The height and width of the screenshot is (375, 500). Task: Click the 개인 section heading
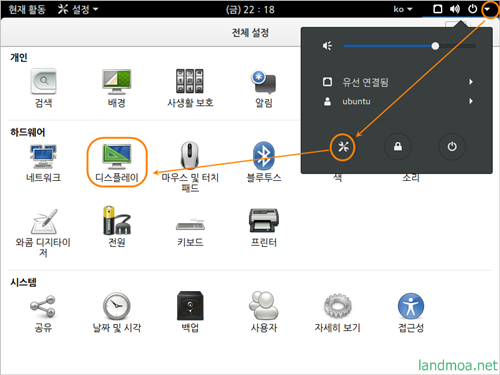(x=19, y=57)
